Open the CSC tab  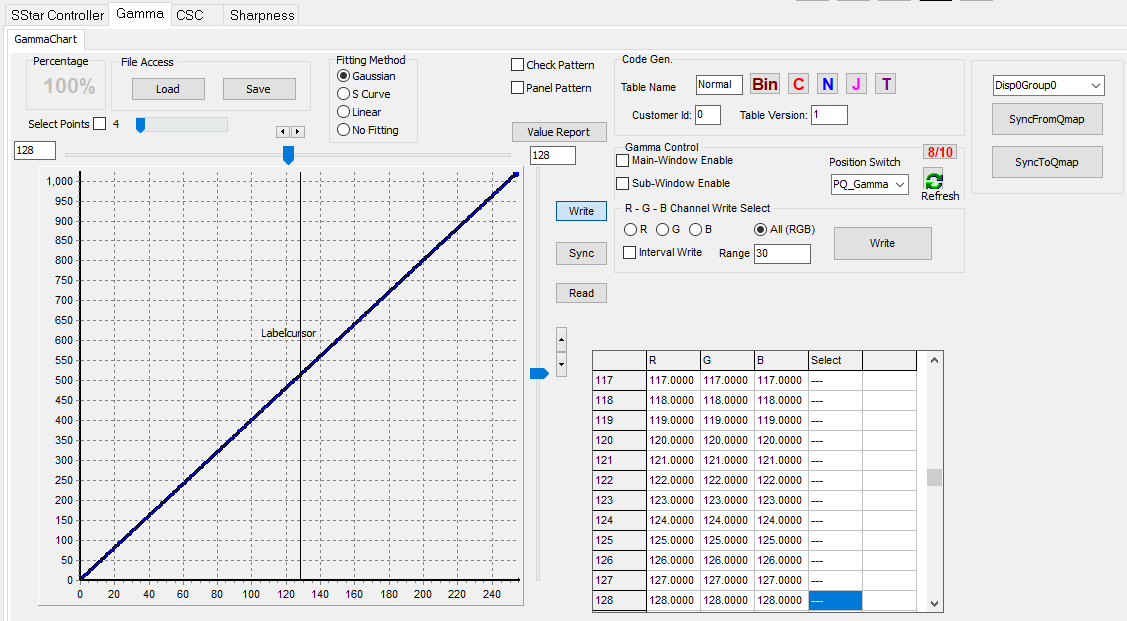(x=189, y=15)
